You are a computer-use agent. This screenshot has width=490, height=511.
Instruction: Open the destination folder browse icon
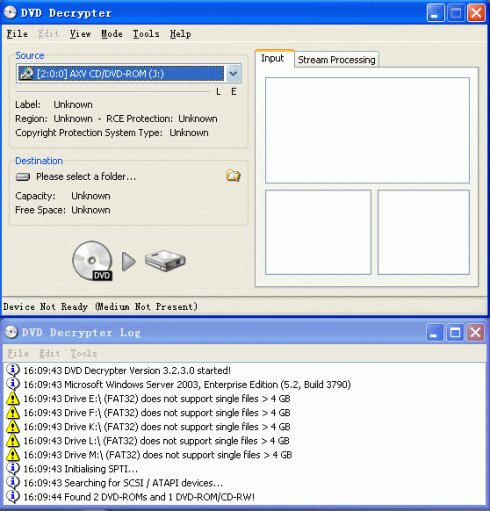point(233,175)
